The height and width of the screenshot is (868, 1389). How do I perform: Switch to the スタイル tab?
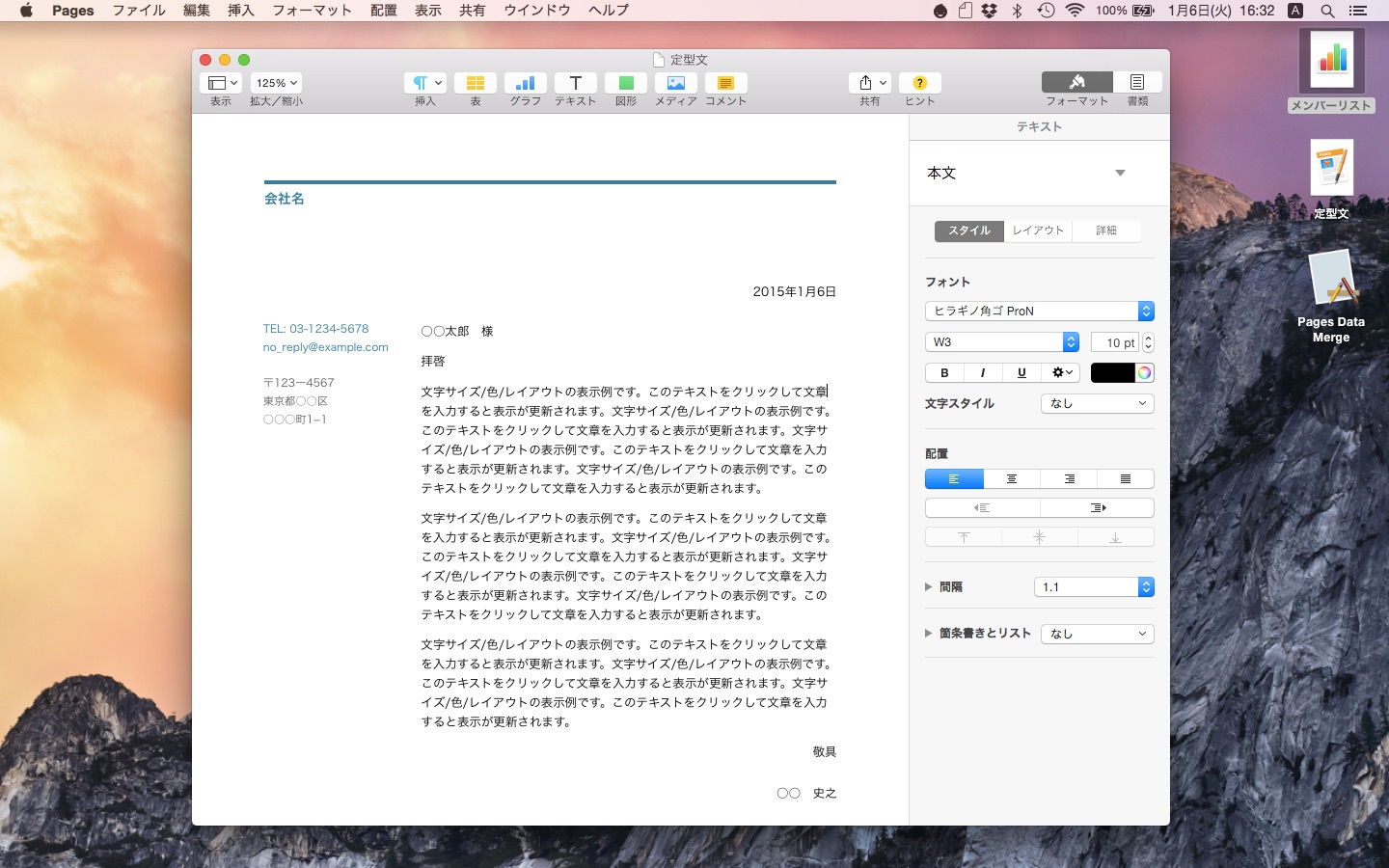969,231
